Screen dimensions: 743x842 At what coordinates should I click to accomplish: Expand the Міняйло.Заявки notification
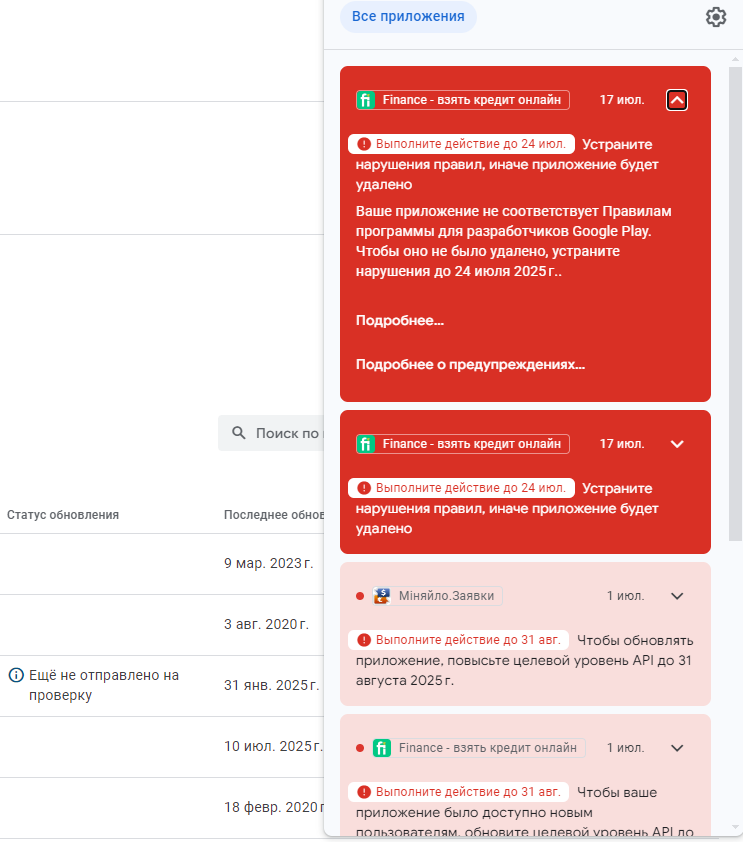pos(677,596)
